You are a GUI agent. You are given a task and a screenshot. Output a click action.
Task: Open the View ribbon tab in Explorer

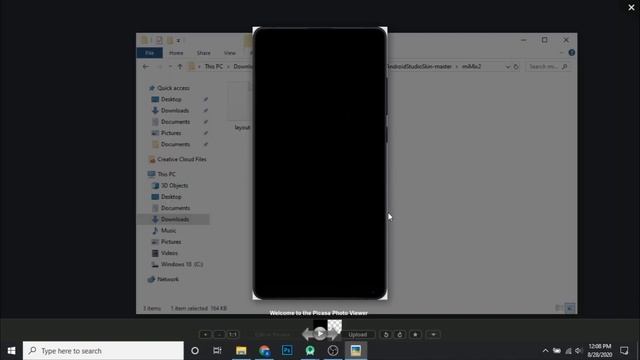pyautogui.click(x=230, y=53)
